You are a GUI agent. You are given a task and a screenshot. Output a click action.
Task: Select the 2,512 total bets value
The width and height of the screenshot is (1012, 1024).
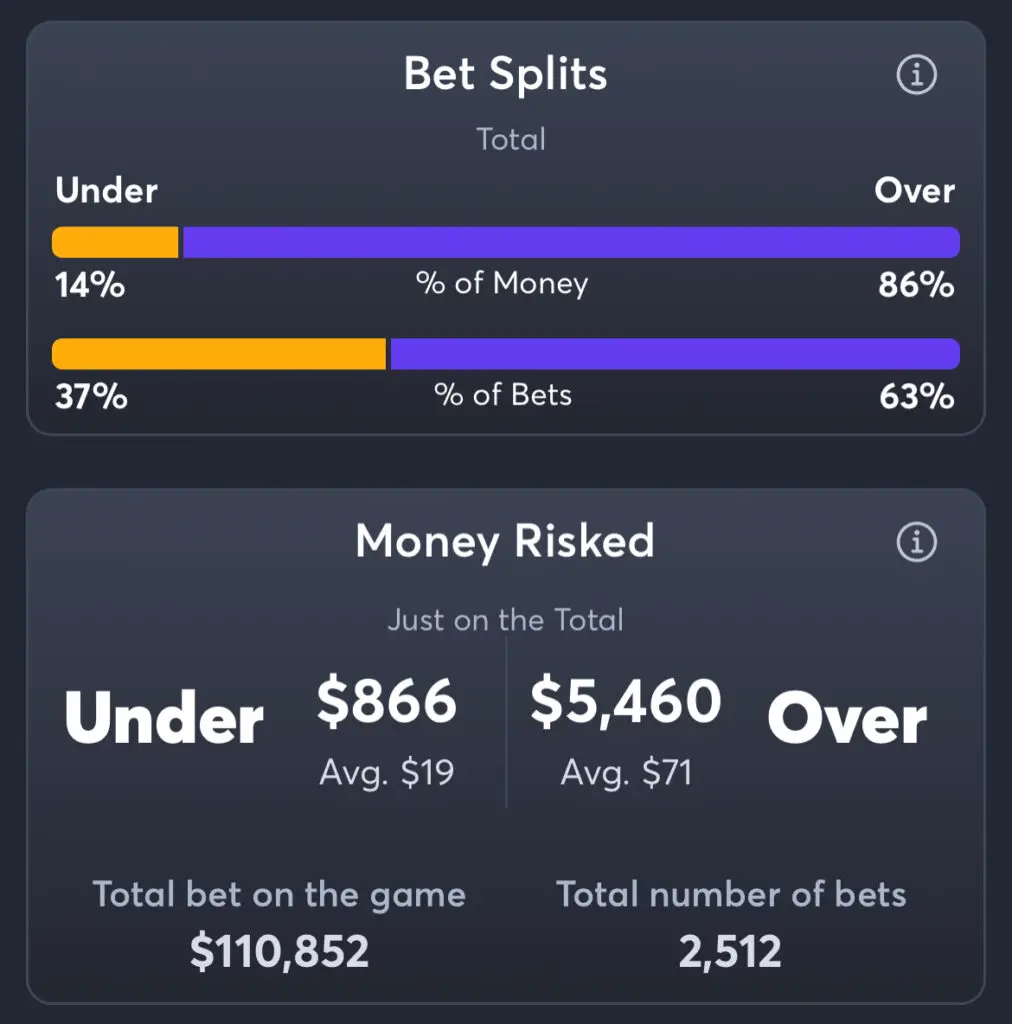[x=730, y=952]
